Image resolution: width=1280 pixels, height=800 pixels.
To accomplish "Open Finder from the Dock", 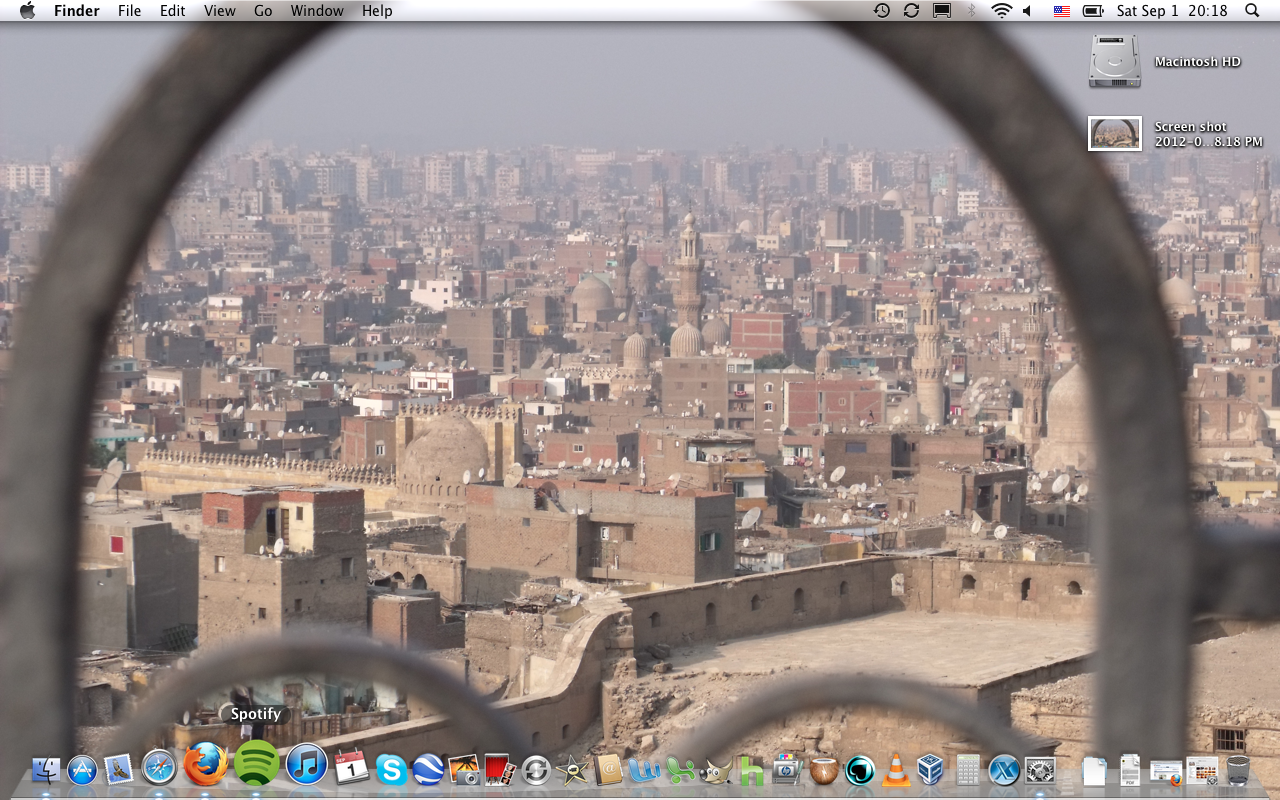I will (x=46, y=770).
